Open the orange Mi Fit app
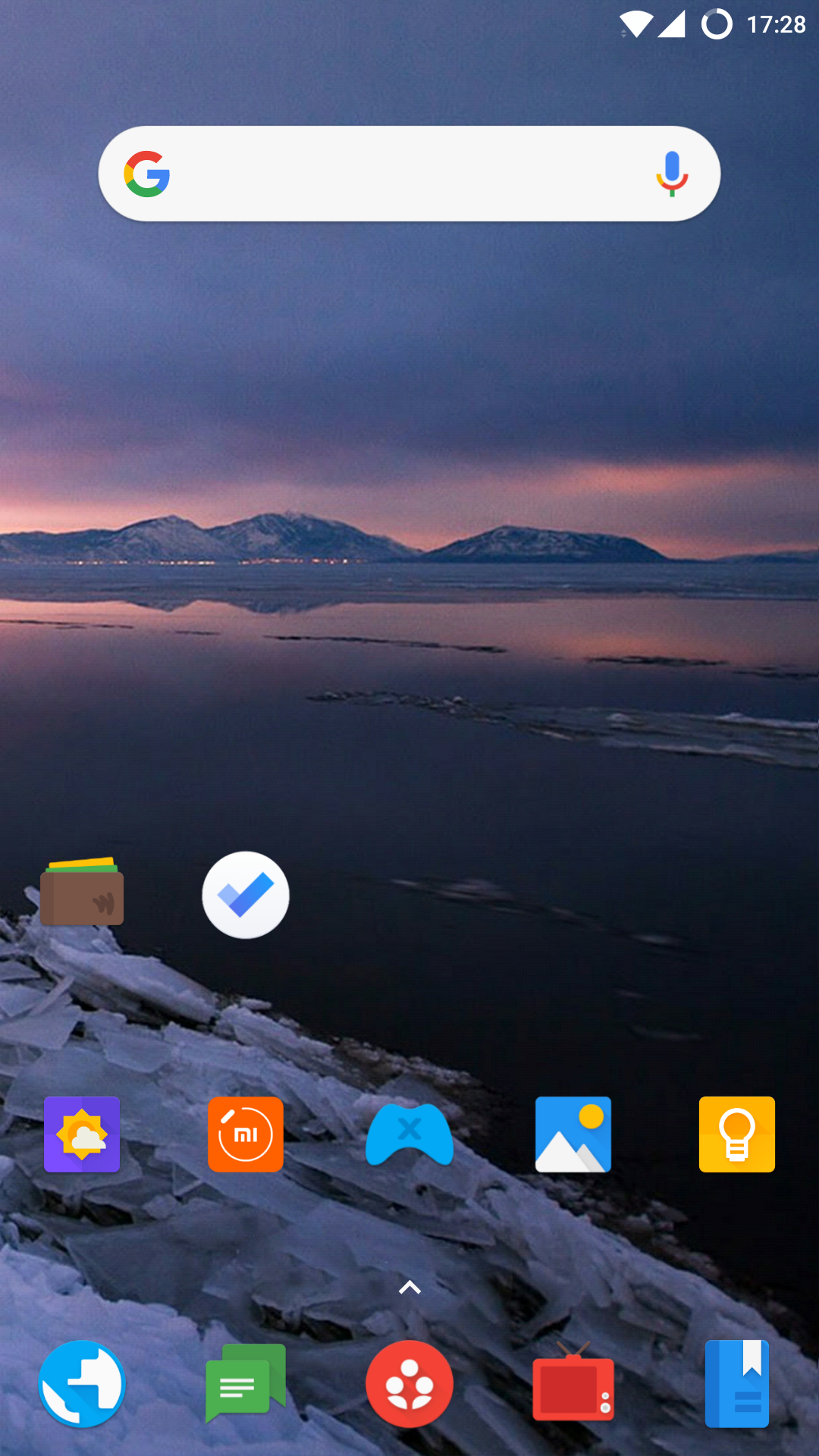819x1456 pixels. (246, 1134)
